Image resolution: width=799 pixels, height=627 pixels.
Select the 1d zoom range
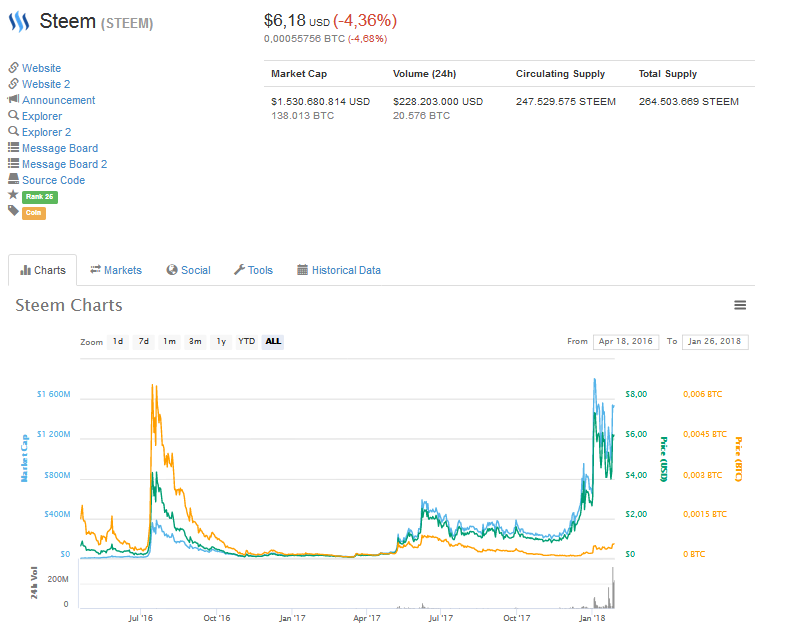(118, 342)
